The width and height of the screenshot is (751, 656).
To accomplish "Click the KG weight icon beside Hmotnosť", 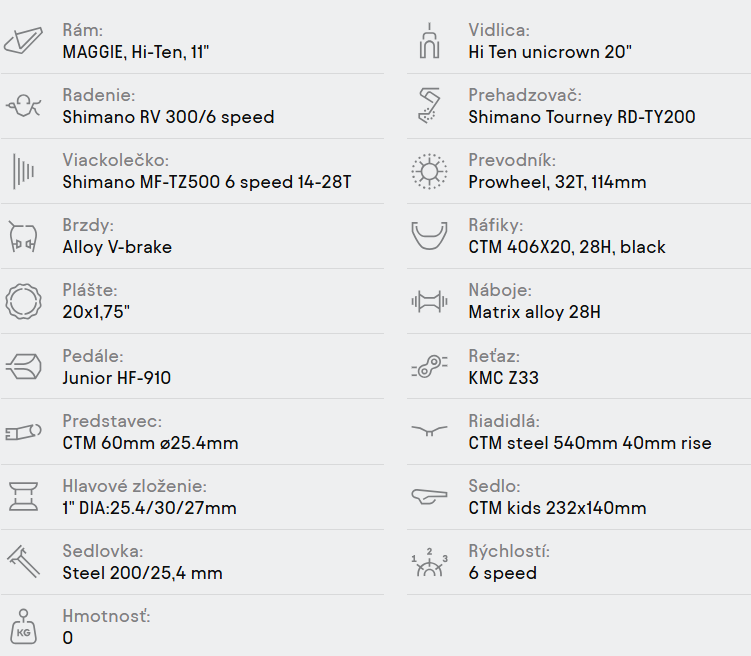I will [x=24, y=627].
